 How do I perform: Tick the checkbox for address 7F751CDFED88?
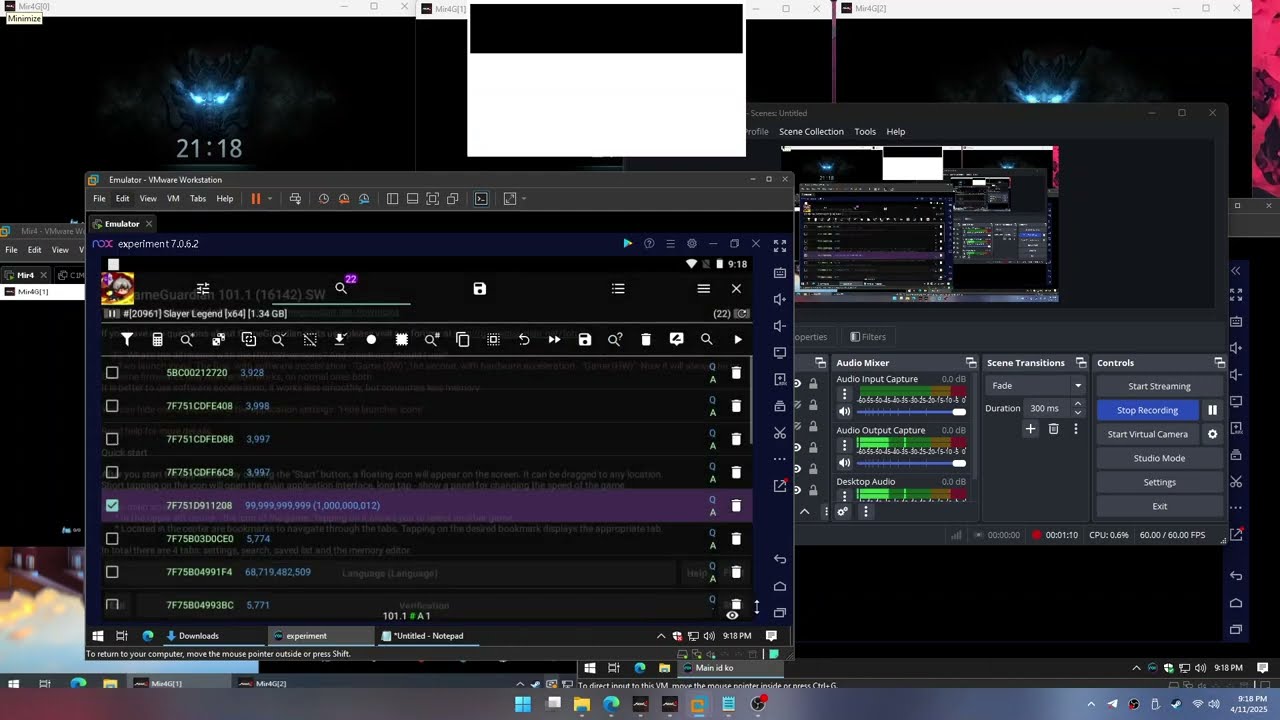pyautogui.click(x=112, y=439)
